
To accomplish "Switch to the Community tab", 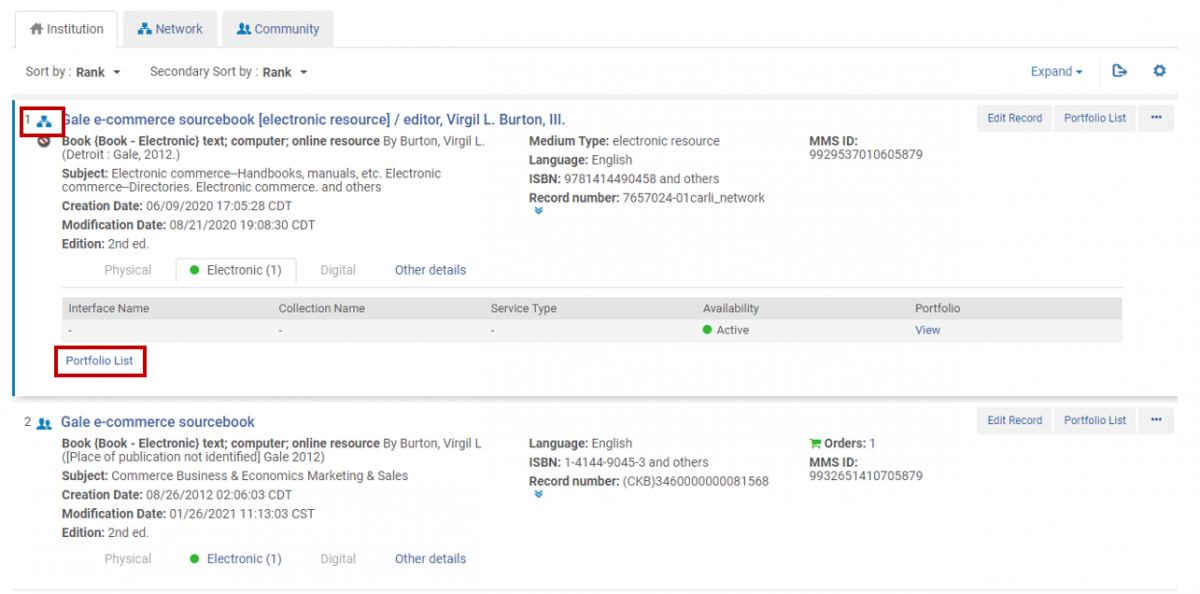I will 278,29.
